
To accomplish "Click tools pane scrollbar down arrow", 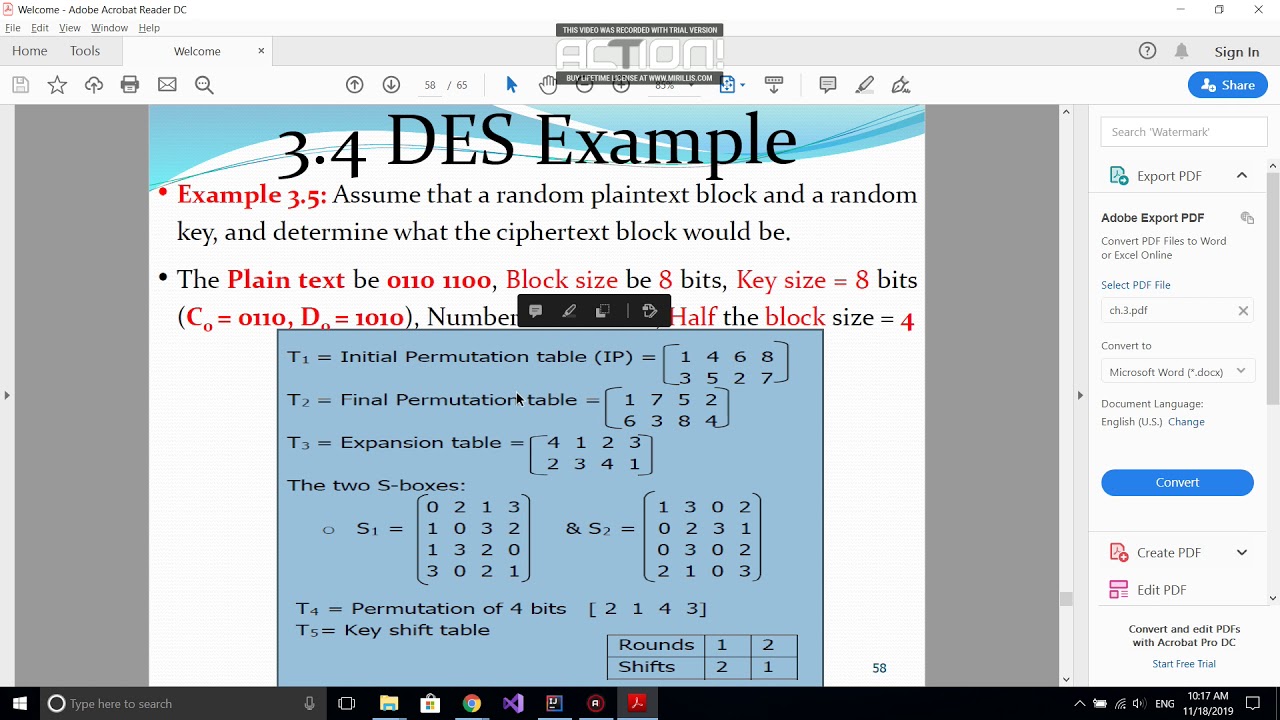I will click(1273, 598).
